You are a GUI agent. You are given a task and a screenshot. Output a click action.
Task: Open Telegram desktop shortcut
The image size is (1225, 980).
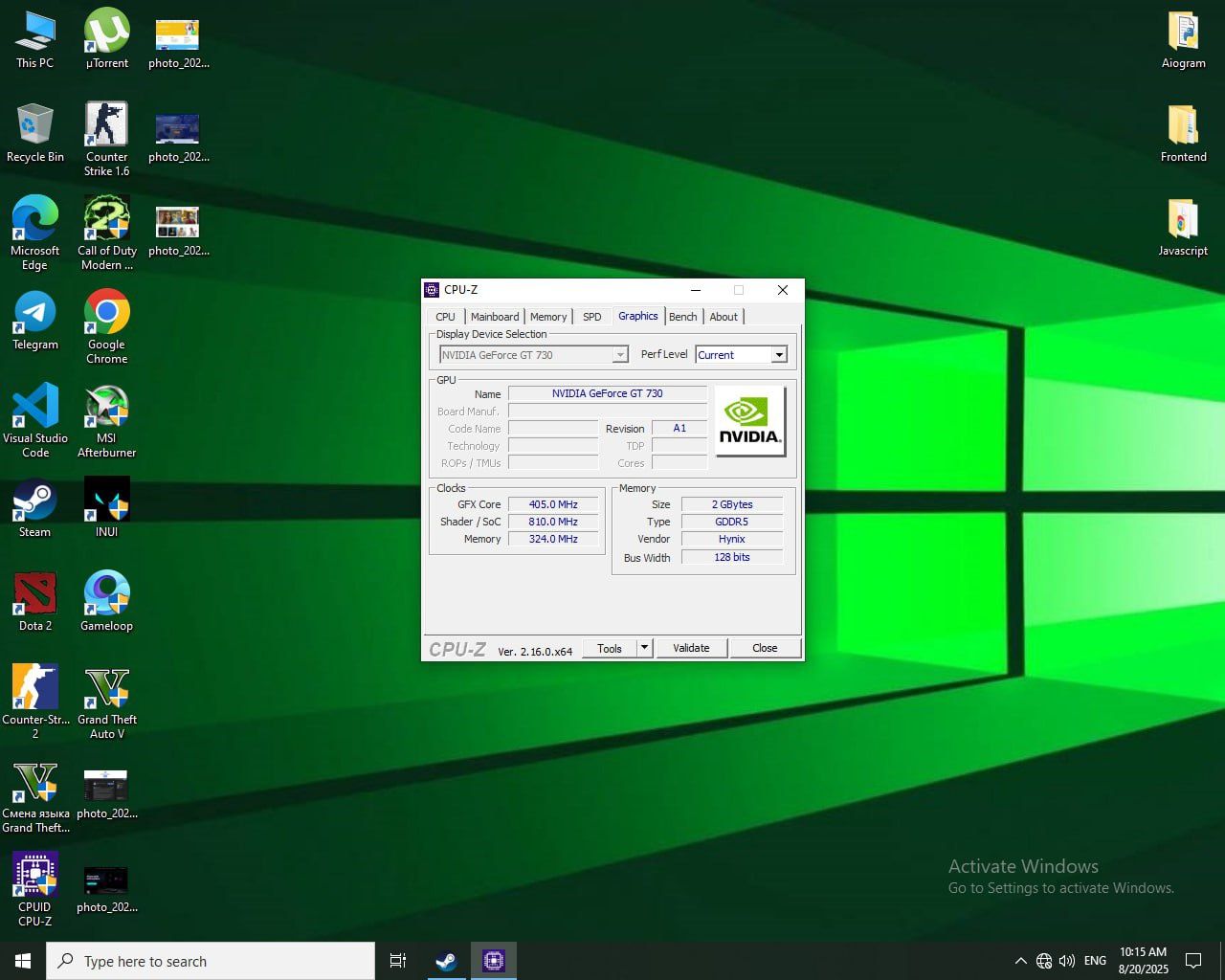click(35, 321)
